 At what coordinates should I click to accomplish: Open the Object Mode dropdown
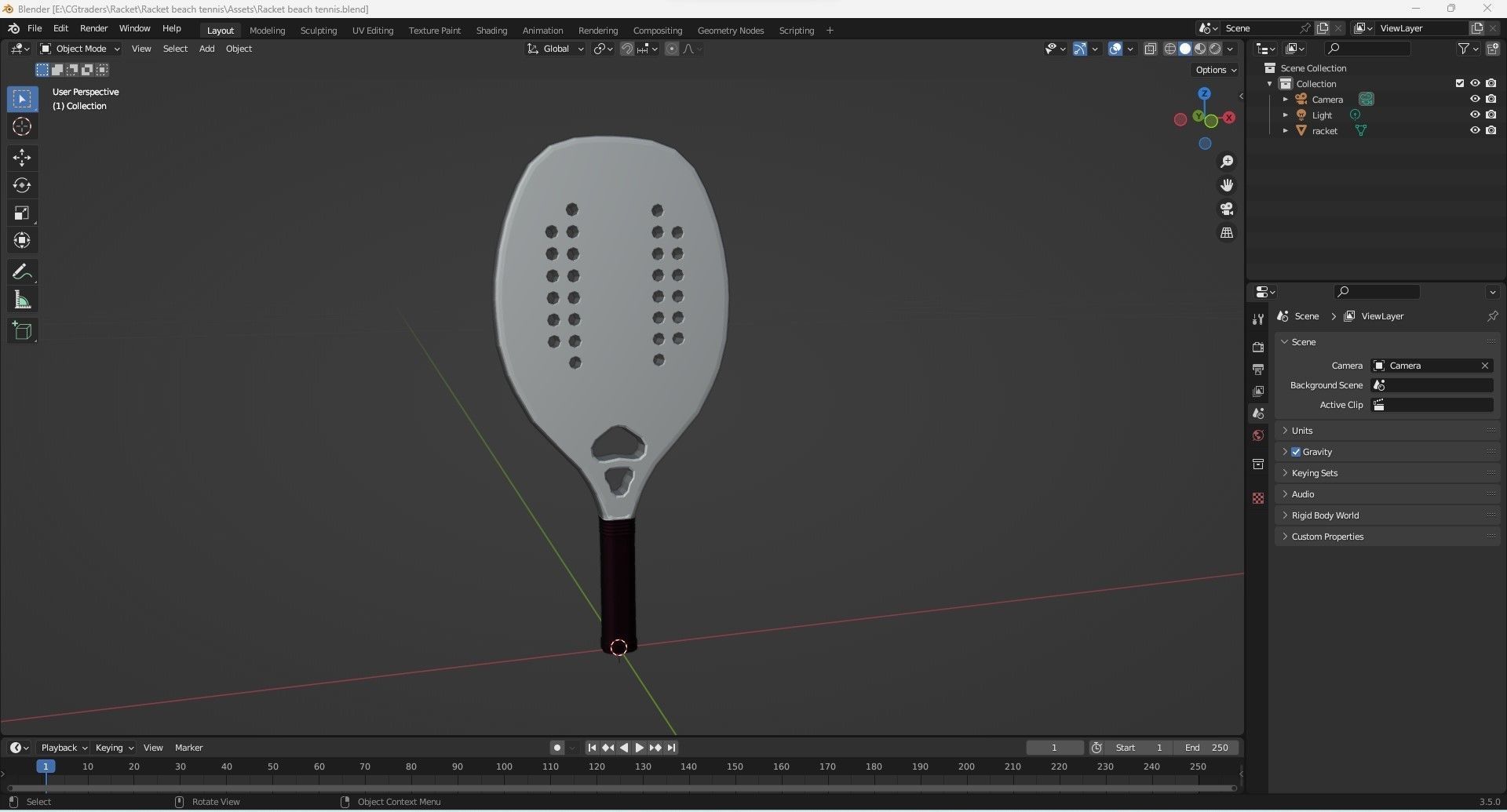(x=80, y=49)
